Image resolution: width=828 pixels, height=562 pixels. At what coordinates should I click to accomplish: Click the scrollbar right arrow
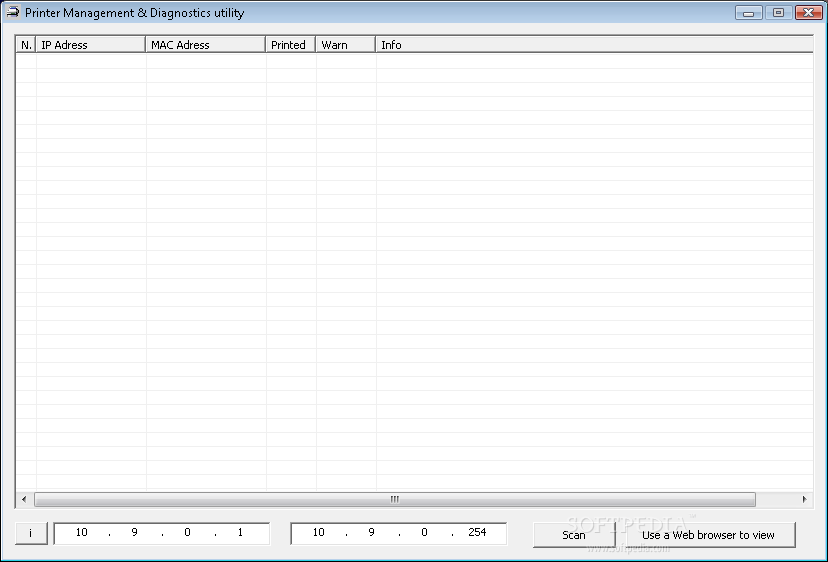click(x=804, y=499)
